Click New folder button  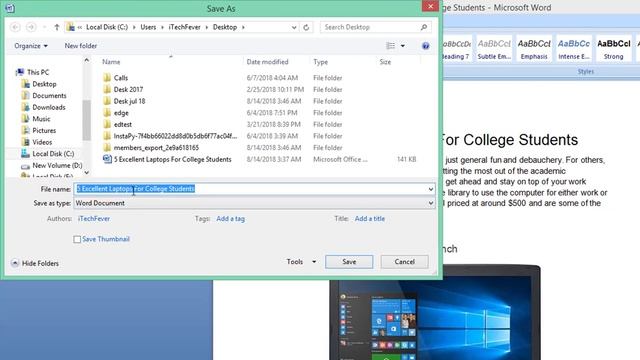click(81, 46)
